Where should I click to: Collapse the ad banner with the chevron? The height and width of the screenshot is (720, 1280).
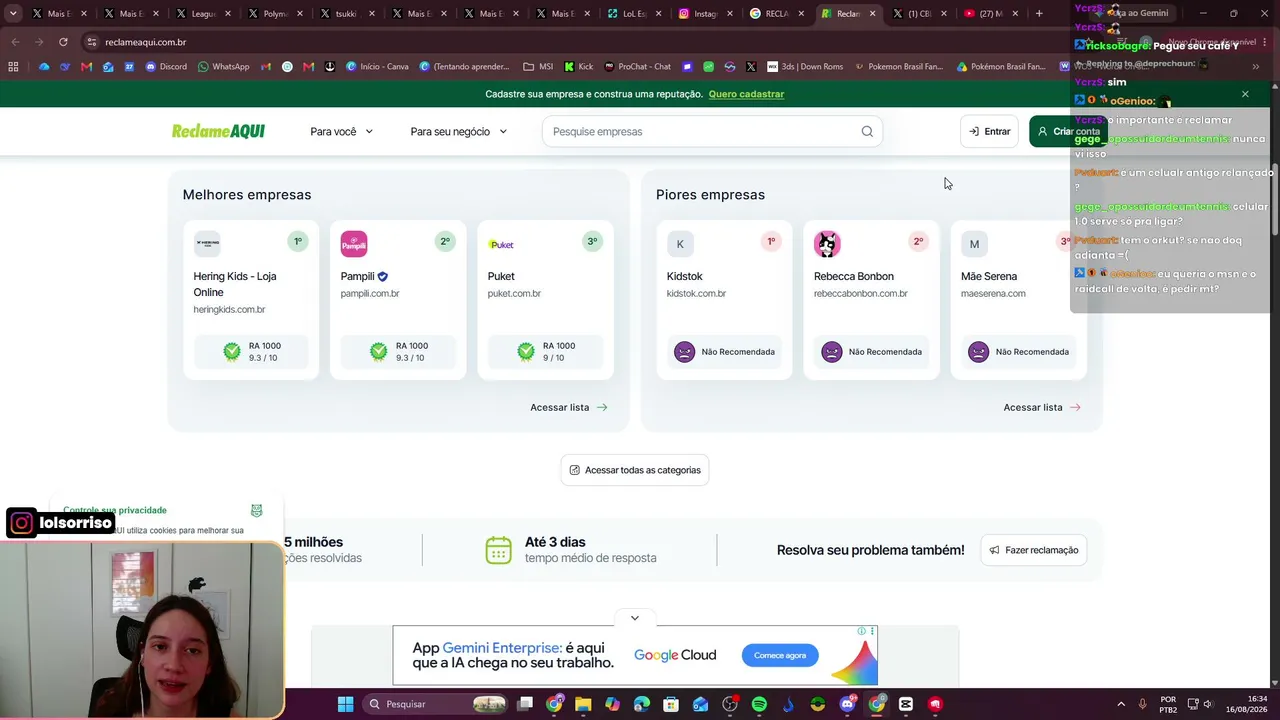635,618
